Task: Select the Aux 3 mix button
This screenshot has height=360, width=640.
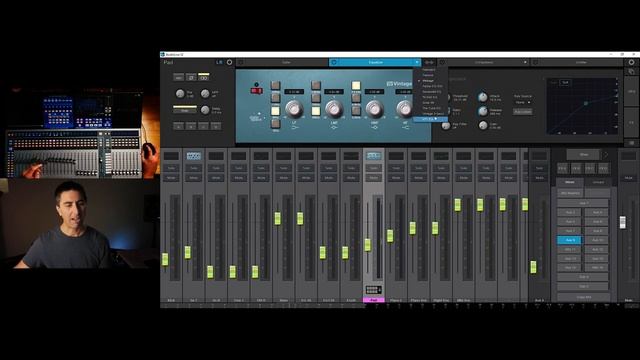Action: point(569,212)
